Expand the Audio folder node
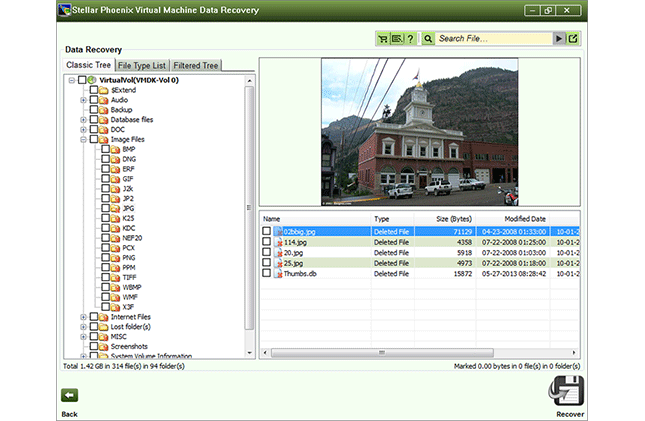645x421 pixels. tap(84, 100)
